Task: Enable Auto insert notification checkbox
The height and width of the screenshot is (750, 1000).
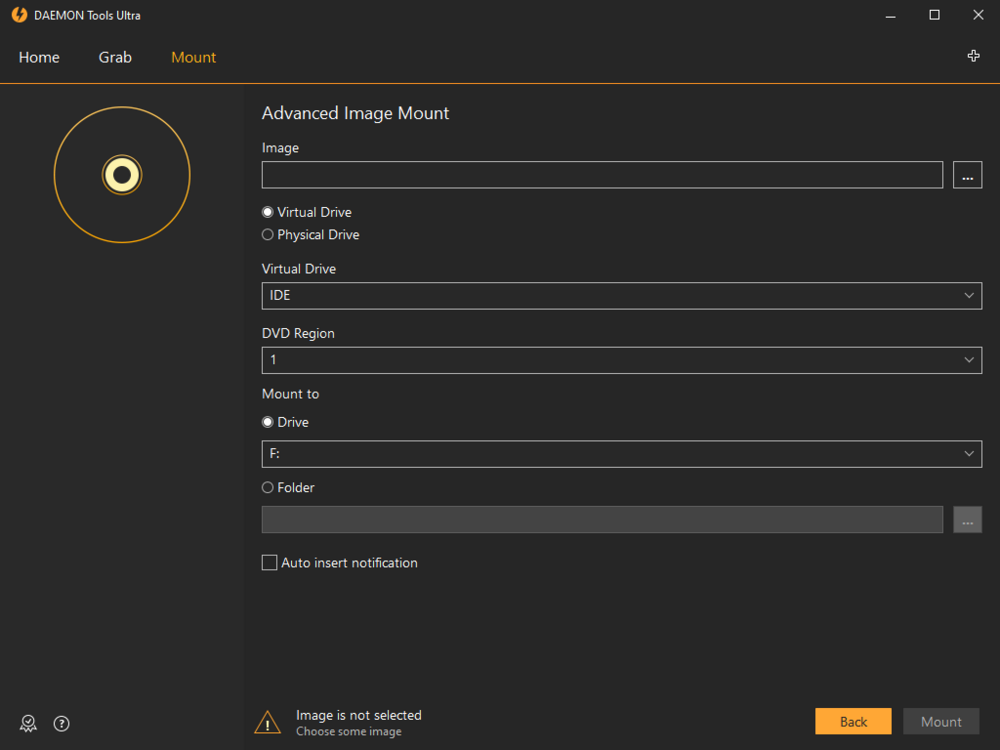Action: tap(269, 563)
